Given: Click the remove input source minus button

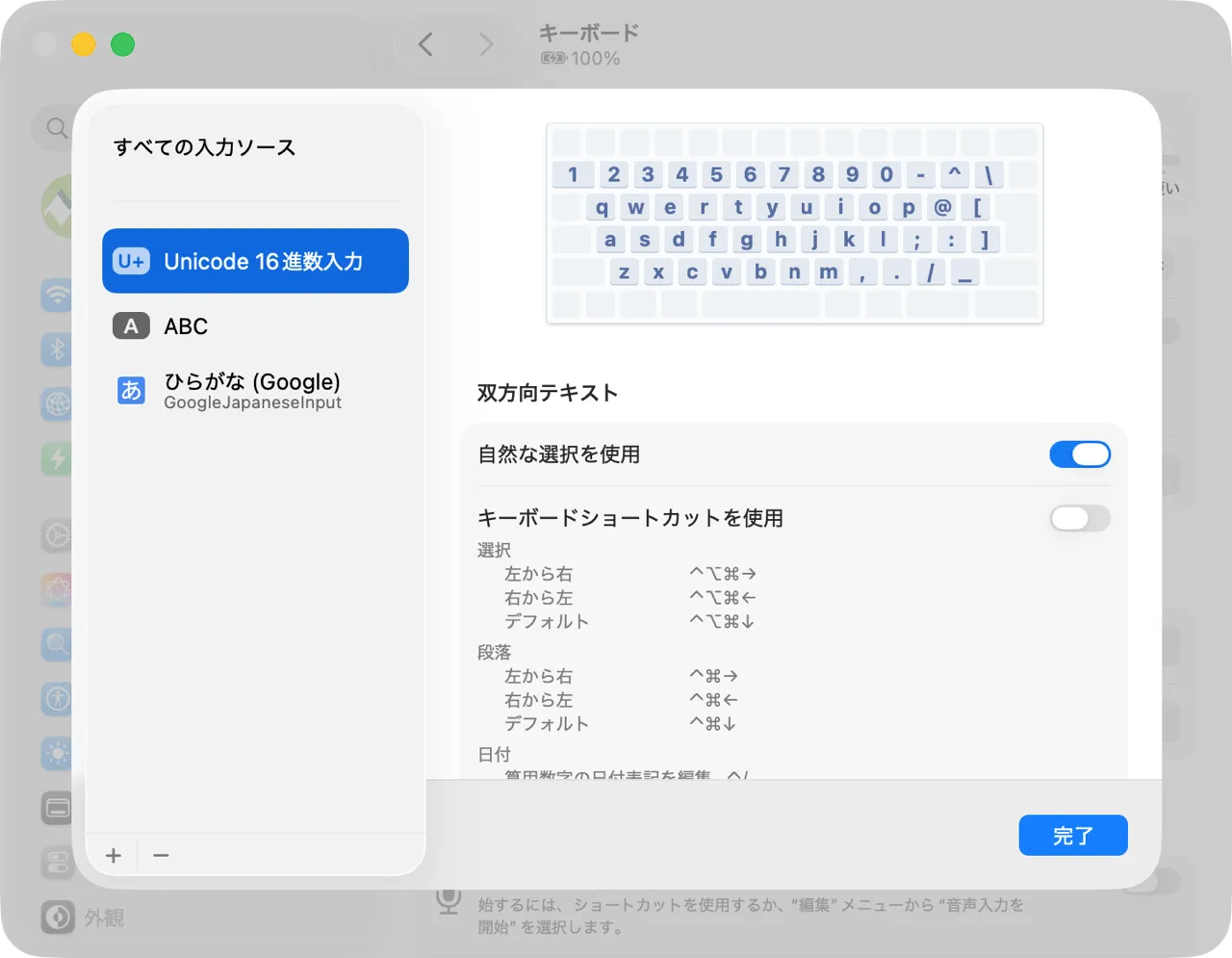Looking at the screenshot, I should [x=160, y=855].
